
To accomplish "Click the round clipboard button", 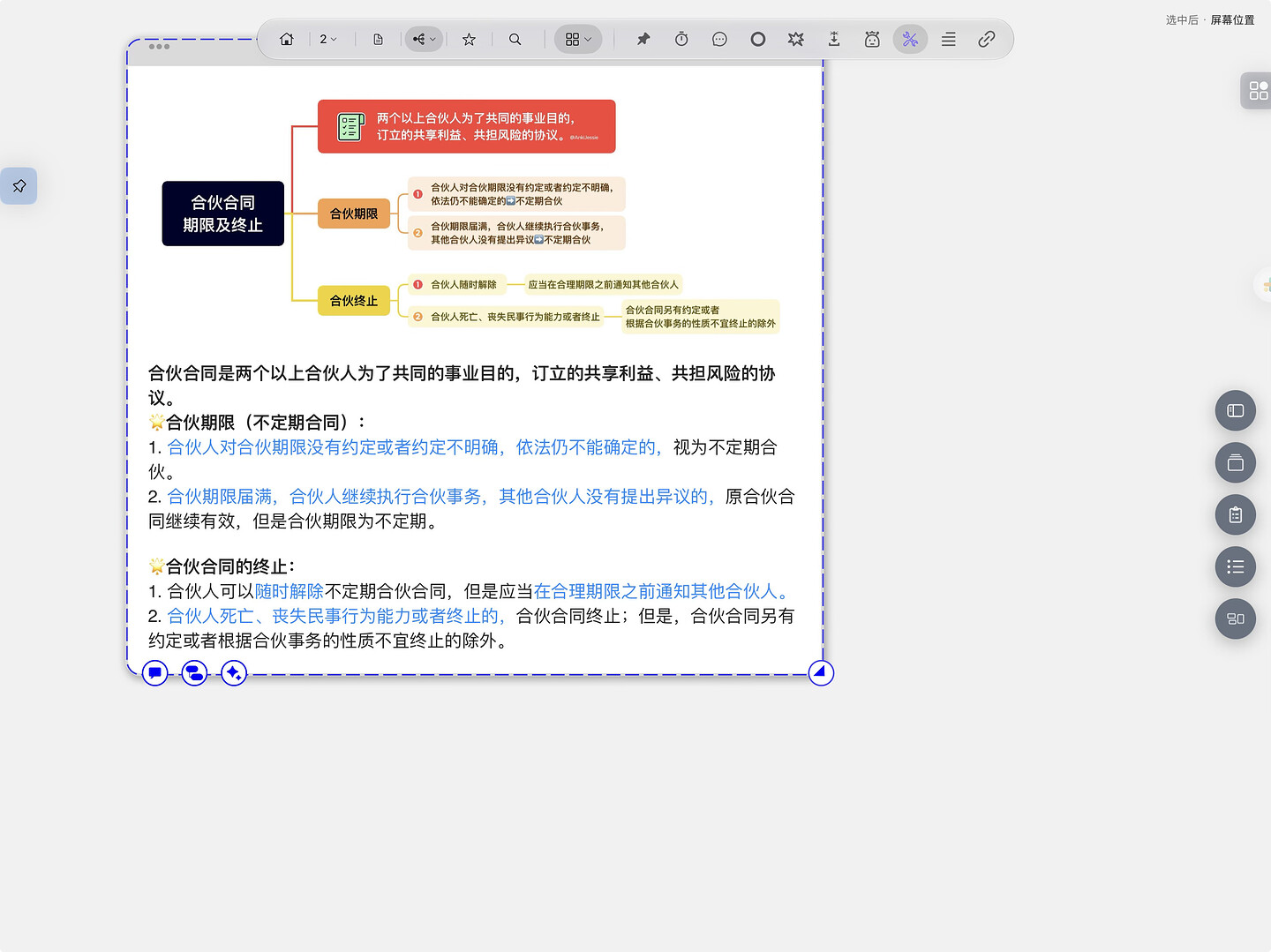I will tap(1236, 515).
